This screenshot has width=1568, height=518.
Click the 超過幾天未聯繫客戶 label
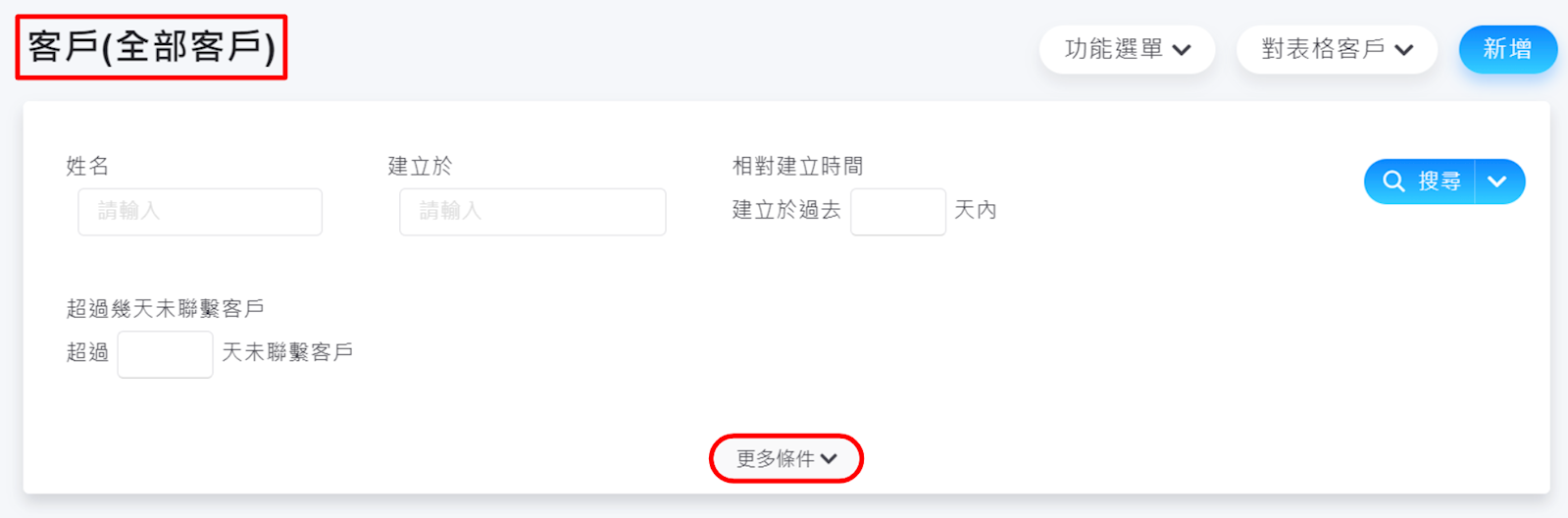point(165,309)
